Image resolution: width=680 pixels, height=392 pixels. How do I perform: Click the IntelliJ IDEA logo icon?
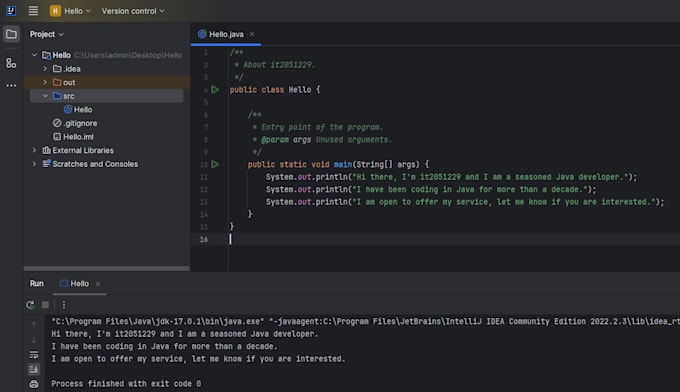point(11,10)
